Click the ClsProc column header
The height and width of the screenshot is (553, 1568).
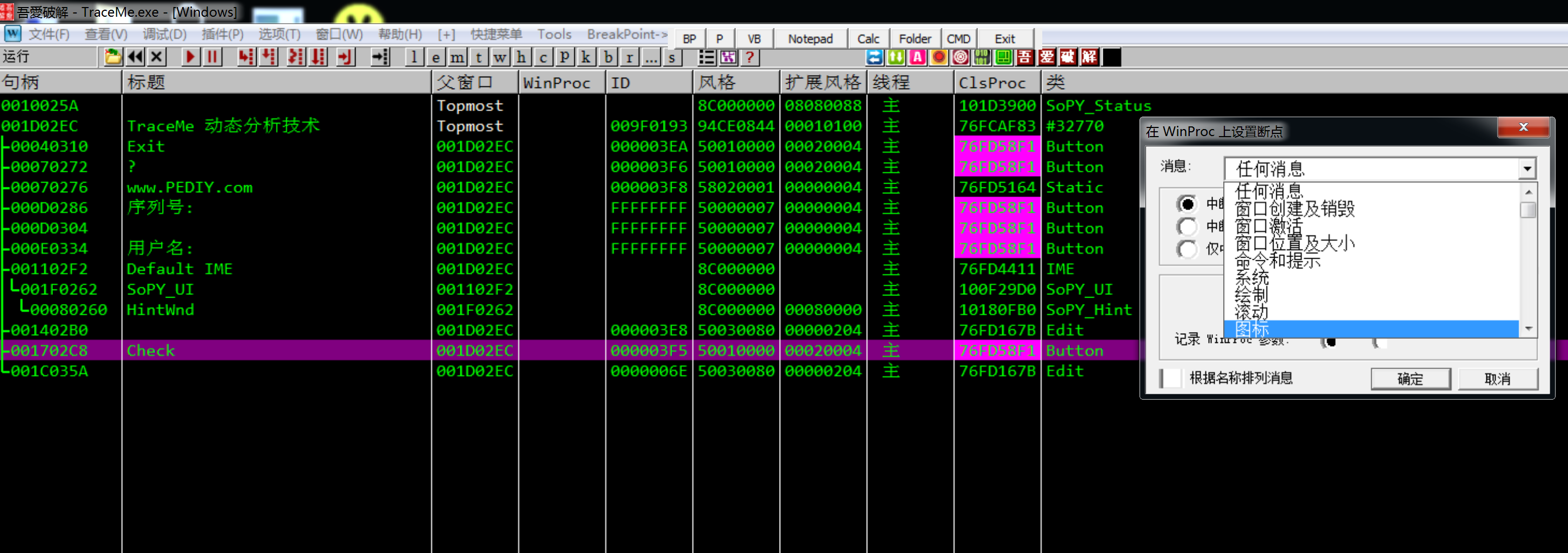pos(997,83)
